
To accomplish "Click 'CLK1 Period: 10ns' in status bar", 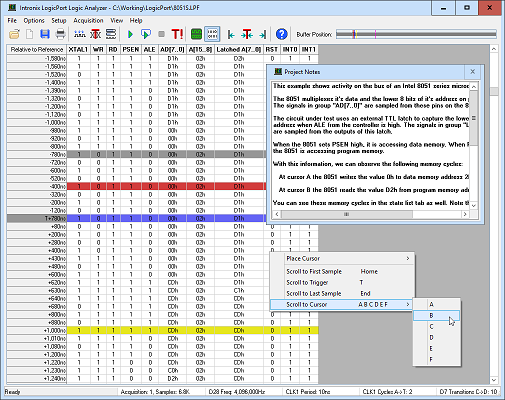I will point(308,392).
